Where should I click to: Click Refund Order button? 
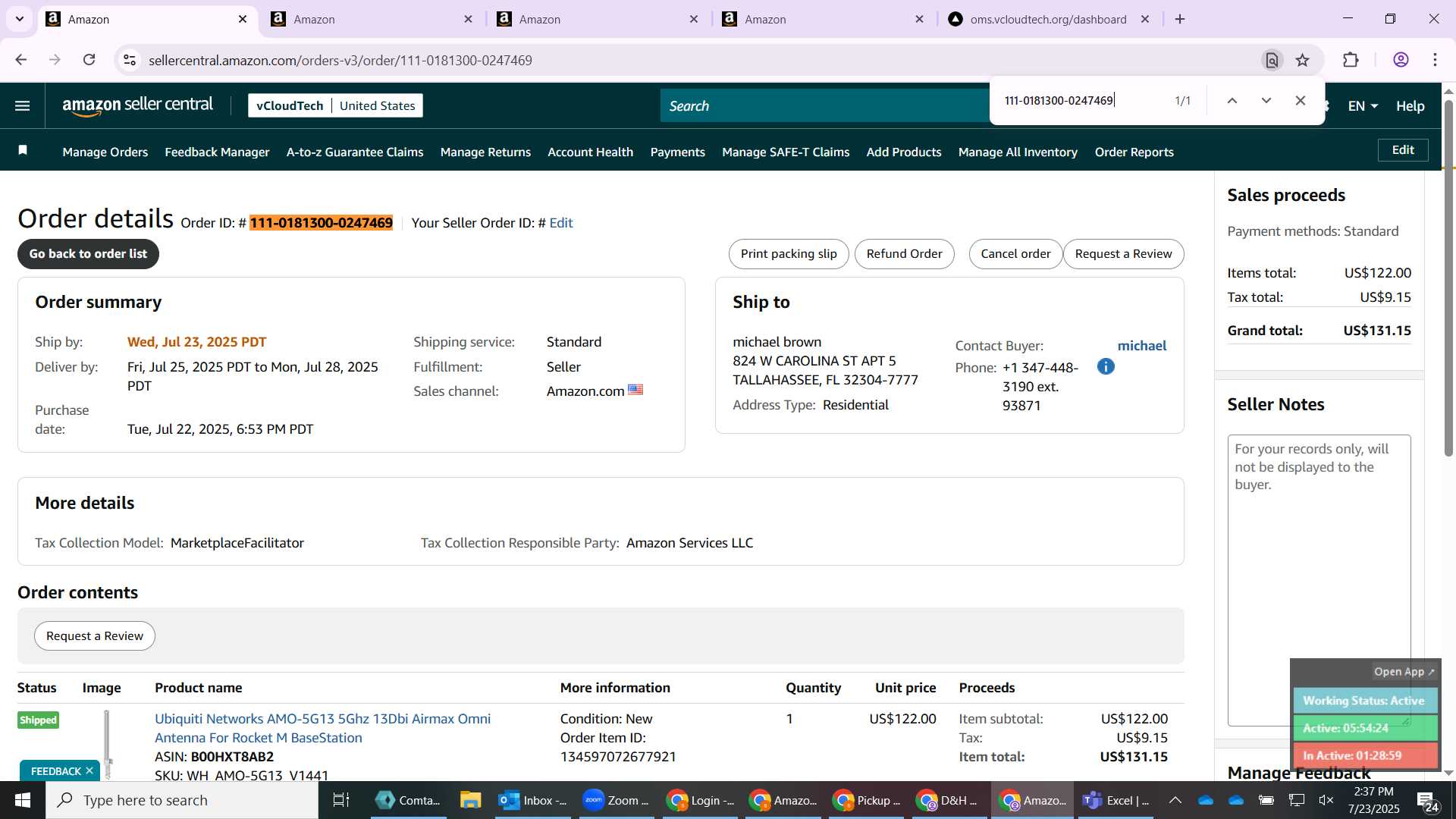pyautogui.click(x=904, y=254)
